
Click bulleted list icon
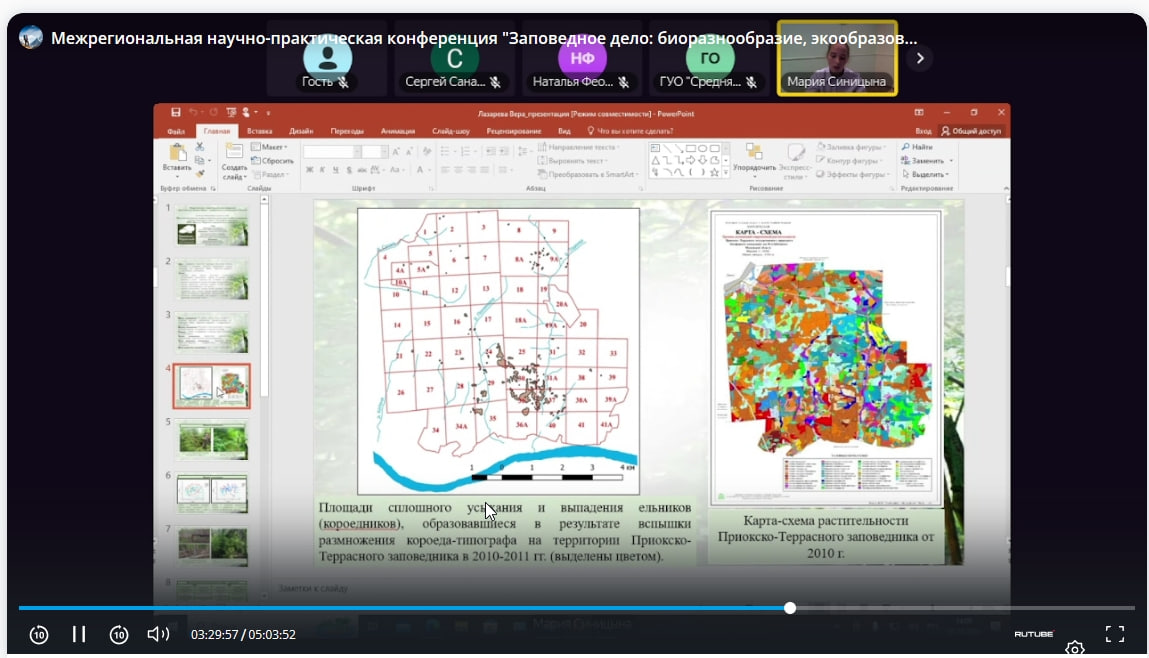[446, 152]
